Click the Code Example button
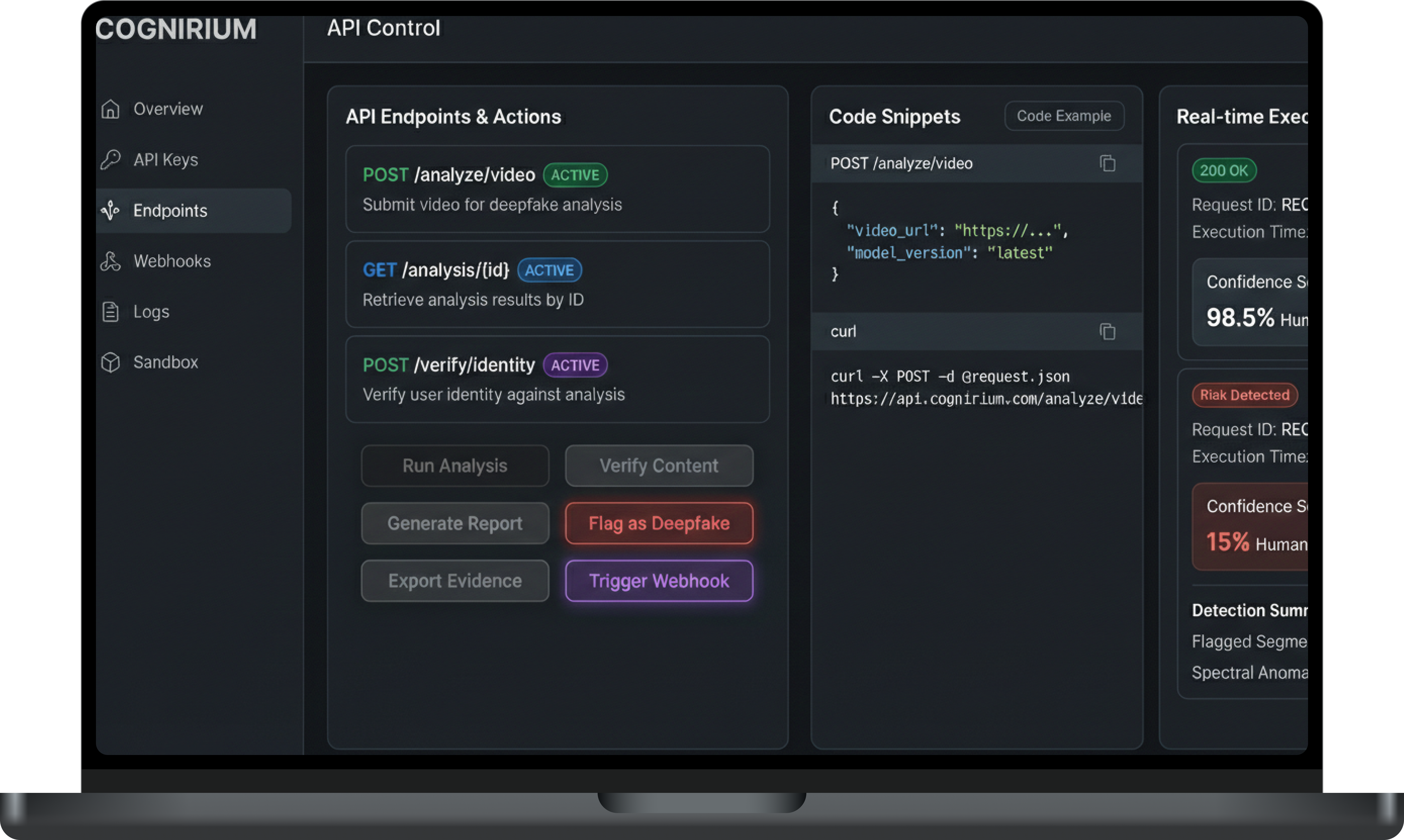The width and height of the screenshot is (1404, 840). point(1064,116)
